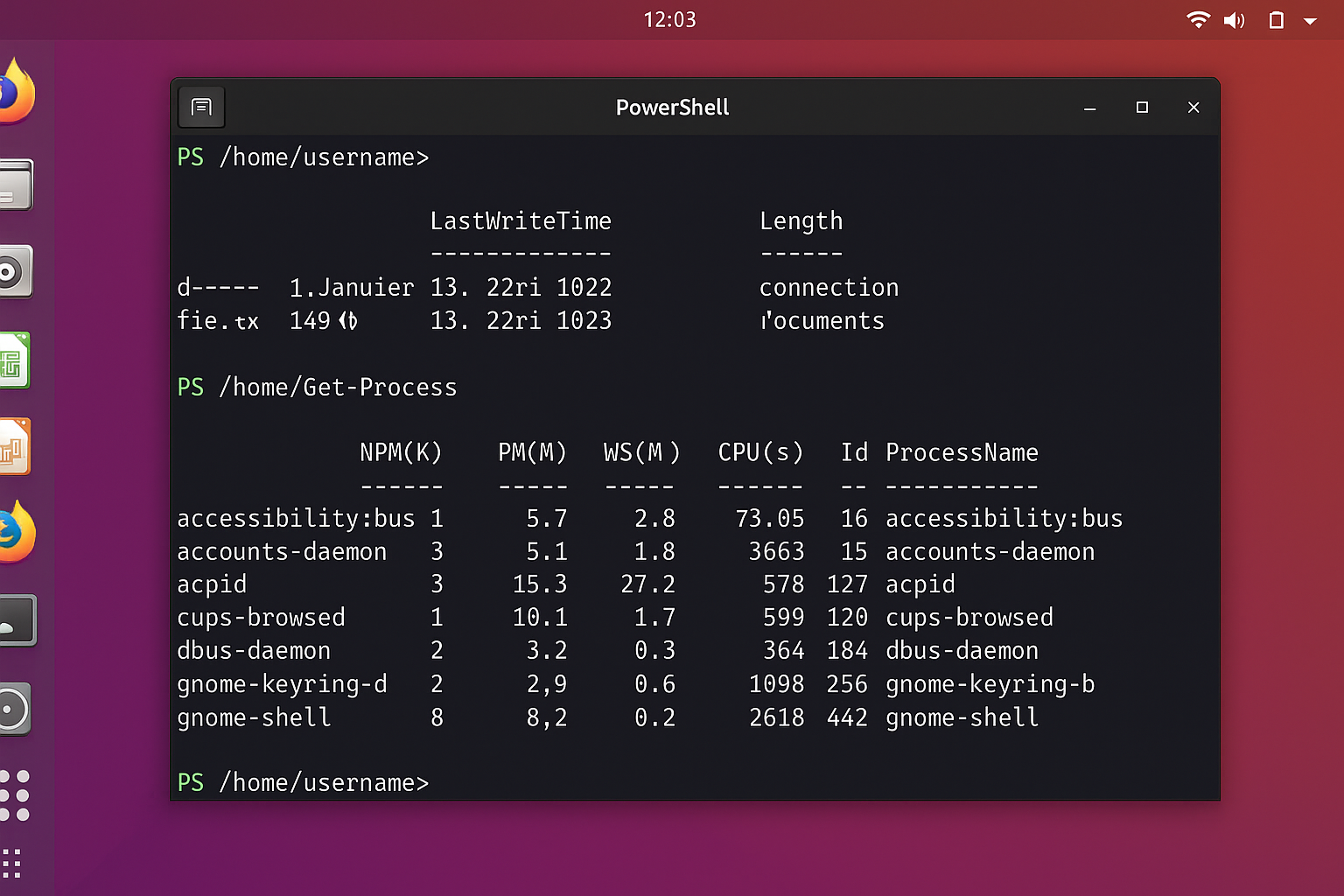This screenshot has width=1344, height=896.
Task: Select the gnome-shell process entry
Action: click(x=254, y=717)
